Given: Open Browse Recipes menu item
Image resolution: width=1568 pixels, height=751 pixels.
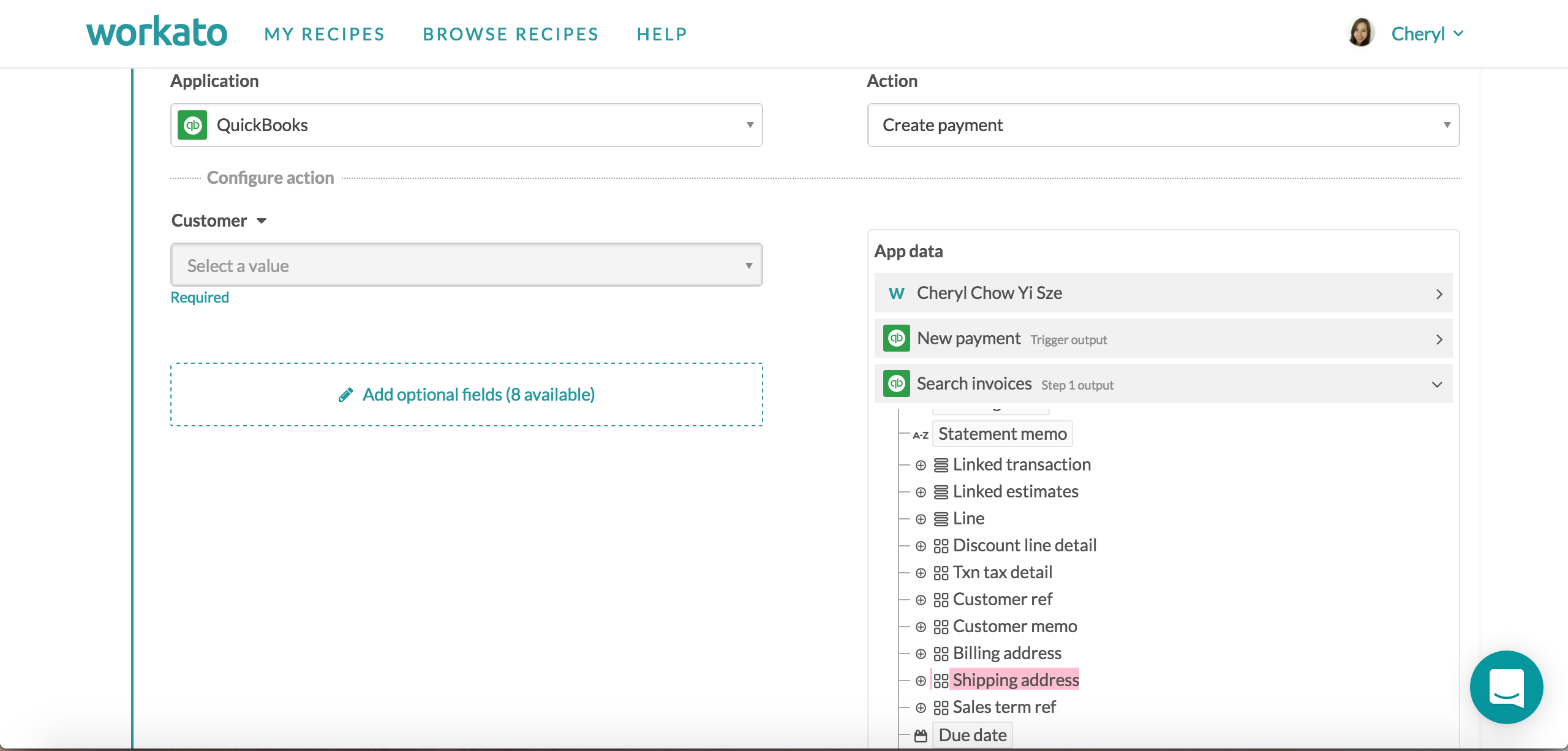Looking at the screenshot, I should pyautogui.click(x=511, y=34).
